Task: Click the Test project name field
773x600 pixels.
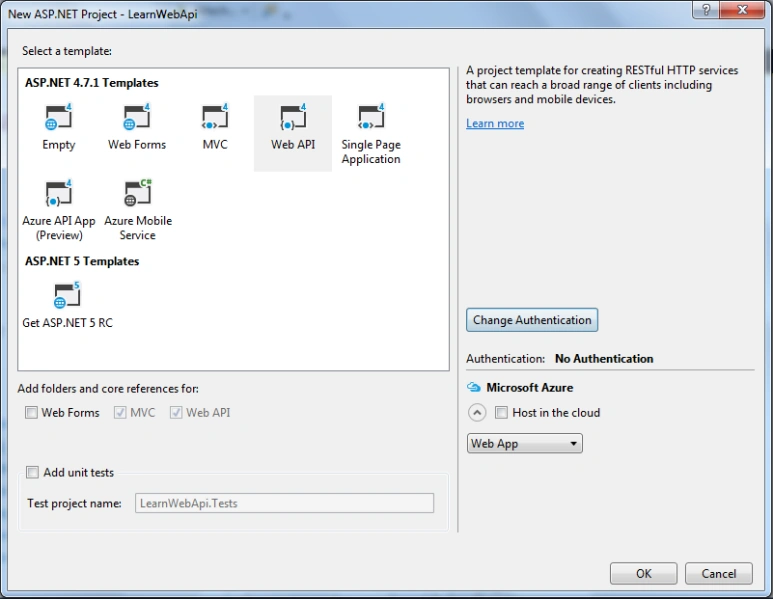Action: (284, 503)
